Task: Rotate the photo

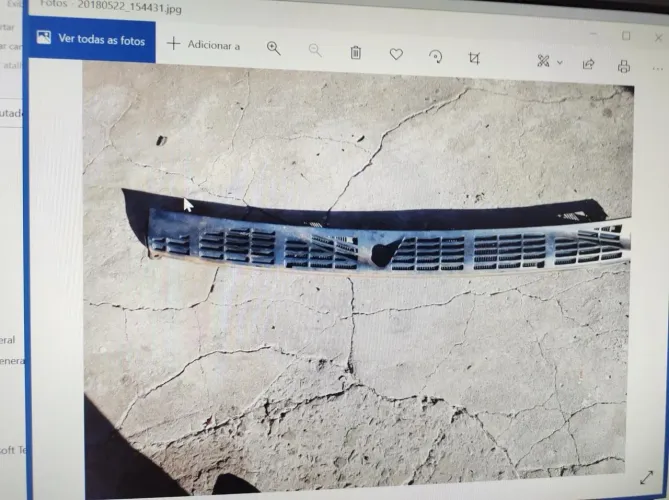Action: pos(435,56)
